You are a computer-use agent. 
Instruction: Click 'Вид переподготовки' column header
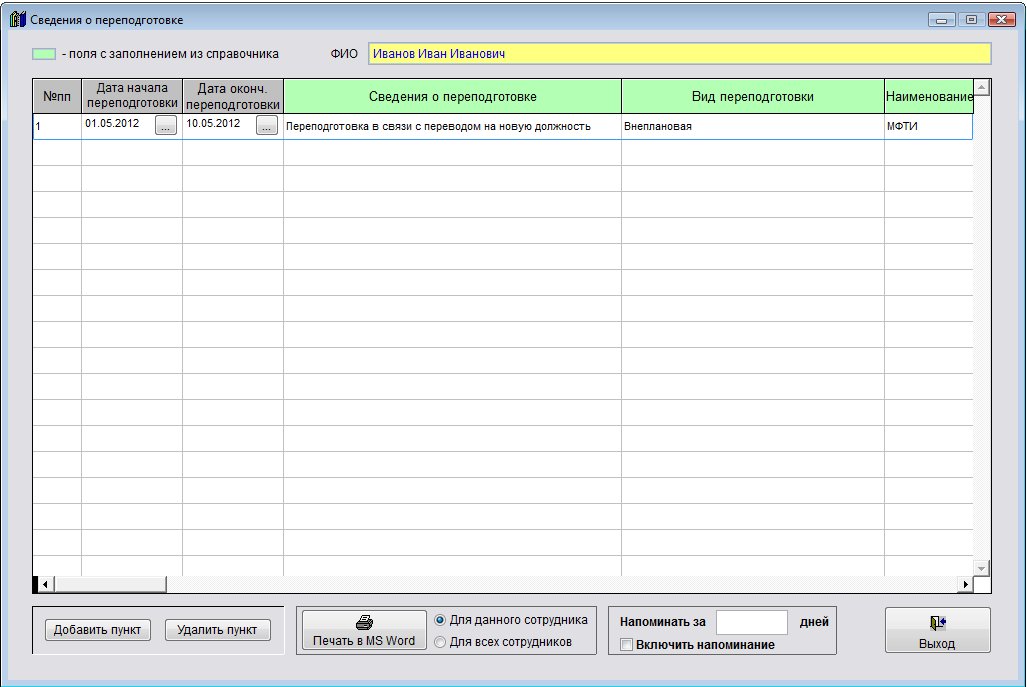[x=752, y=97]
